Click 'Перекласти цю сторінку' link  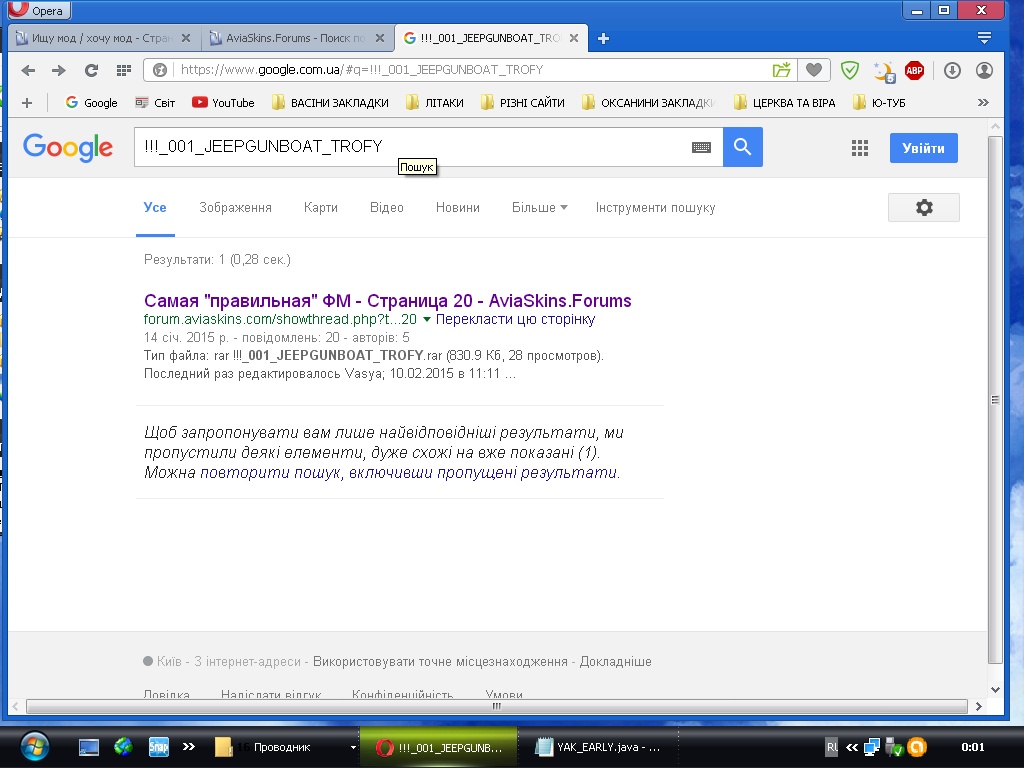coord(515,319)
